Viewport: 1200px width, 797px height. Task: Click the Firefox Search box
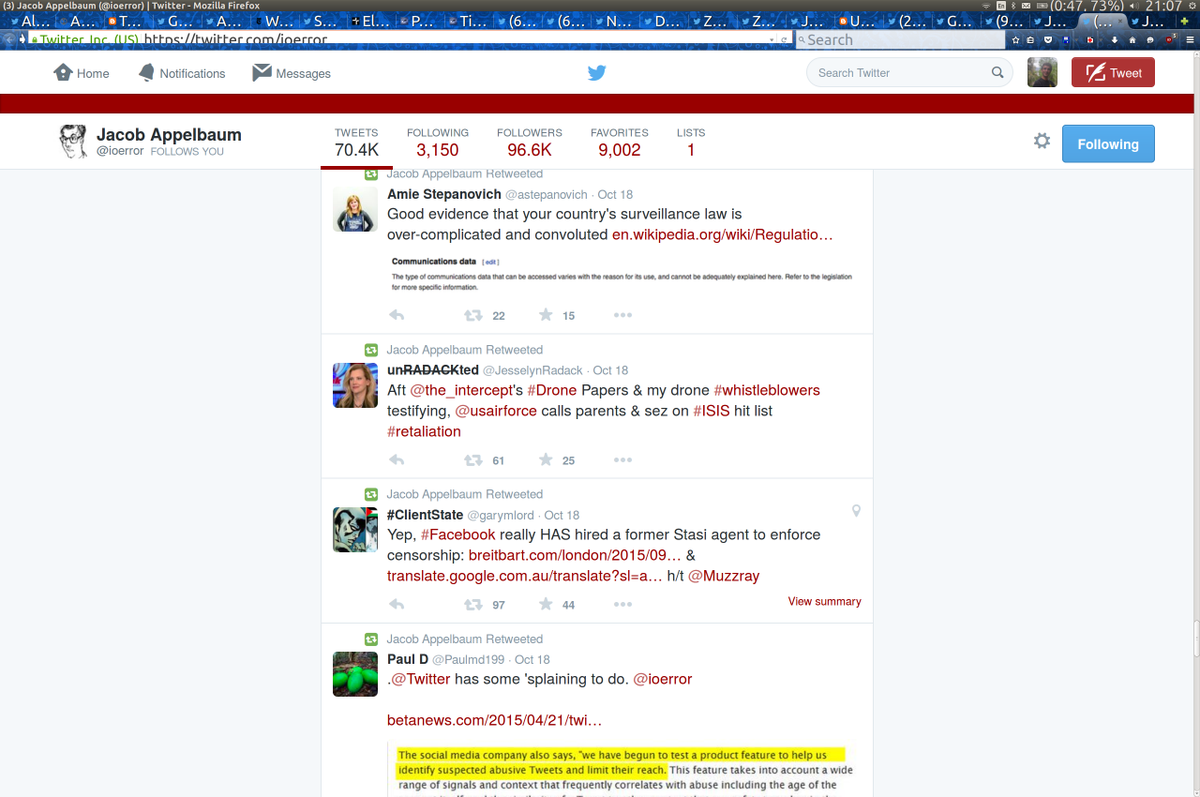900,40
